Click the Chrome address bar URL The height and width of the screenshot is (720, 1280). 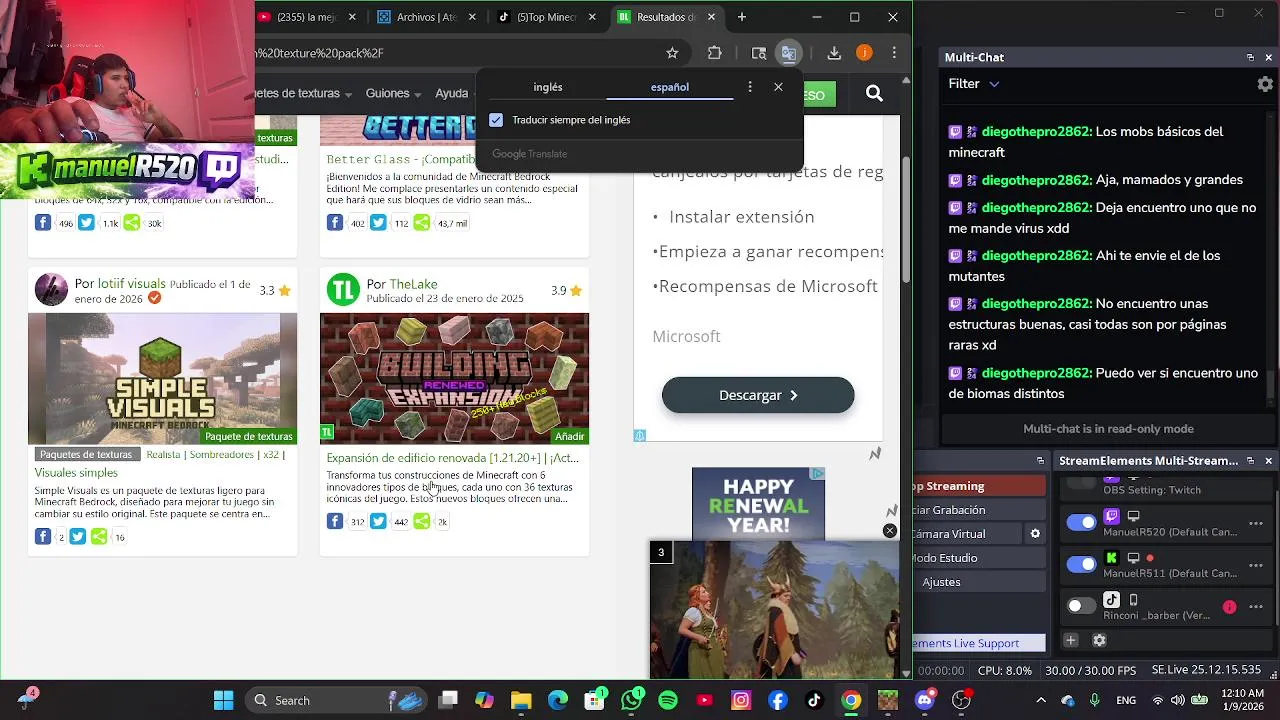(x=450, y=53)
